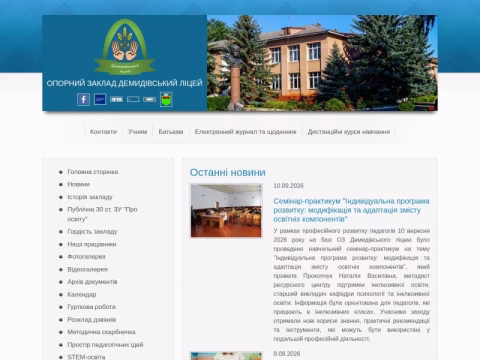480x360 pixels.
Task: Click the second news item thumbnail
Action: 226,356
